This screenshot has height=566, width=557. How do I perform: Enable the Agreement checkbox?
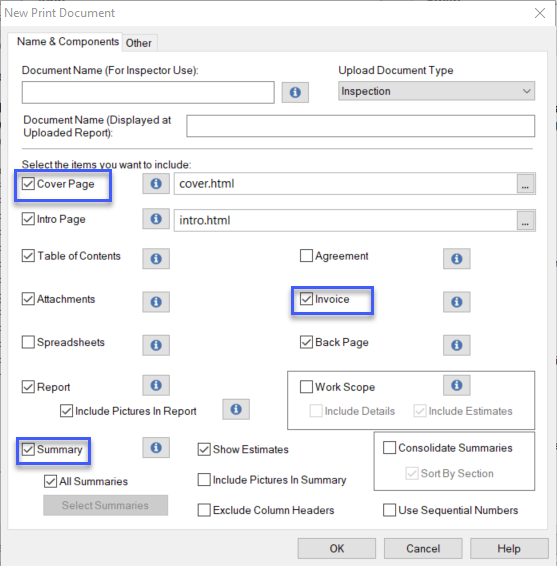point(306,256)
